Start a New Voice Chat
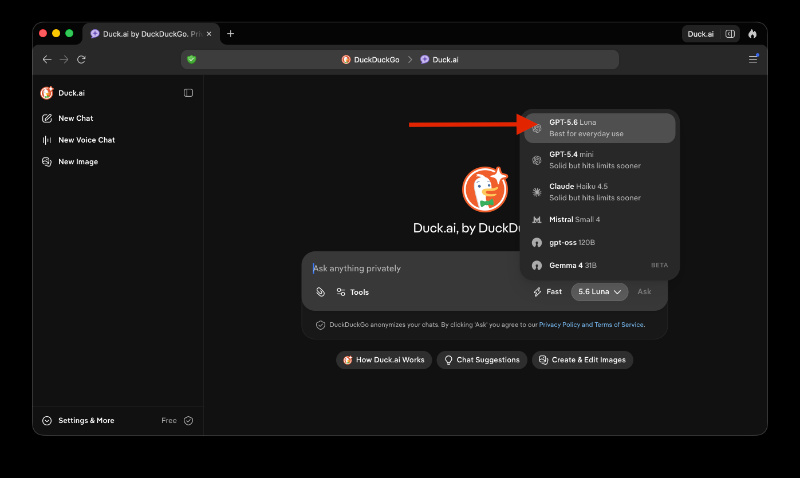Screen dimensions: 800x478 tap(79, 140)
